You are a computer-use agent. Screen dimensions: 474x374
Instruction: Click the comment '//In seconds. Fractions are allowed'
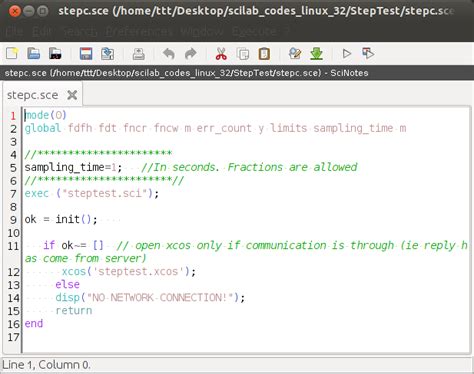(x=249, y=167)
